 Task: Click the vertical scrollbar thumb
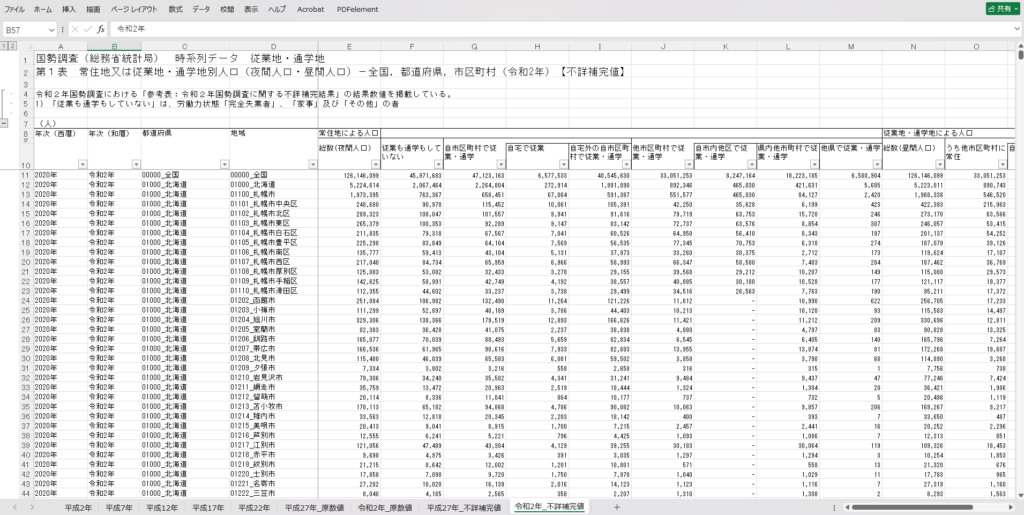click(1019, 55)
